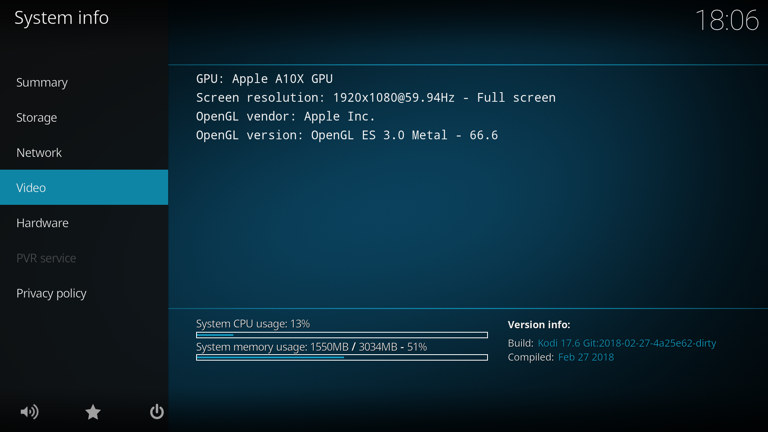This screenshot has height=432, width=768.
Task: Click the OpenGL version info line
Action: (x=347, y=135)
